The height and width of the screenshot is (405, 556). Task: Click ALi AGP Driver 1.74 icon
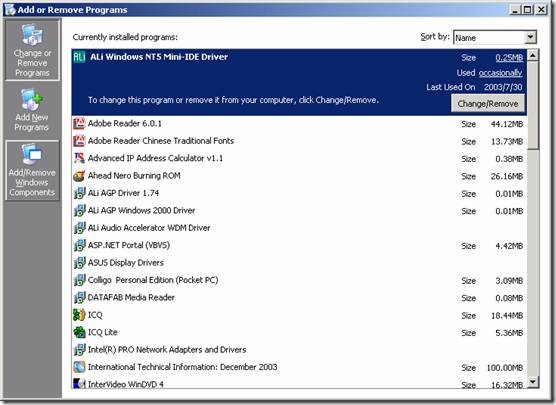click(79, 193)
